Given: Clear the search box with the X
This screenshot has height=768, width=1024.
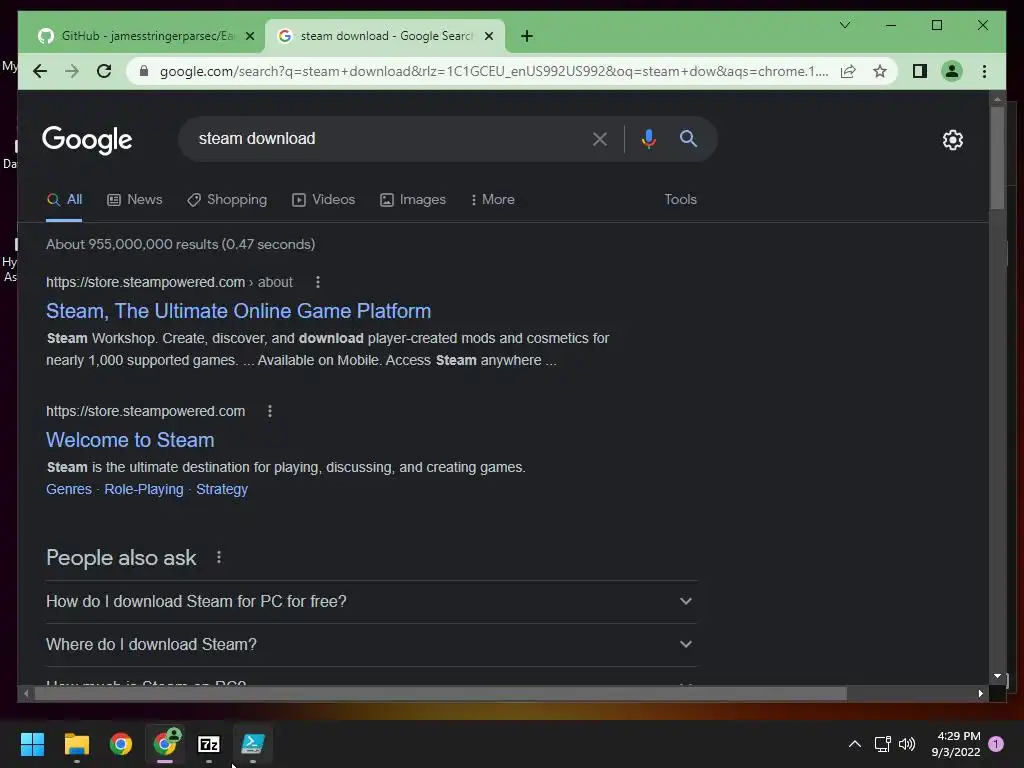Looking at the screenshot, I should [x=600, y=138].
